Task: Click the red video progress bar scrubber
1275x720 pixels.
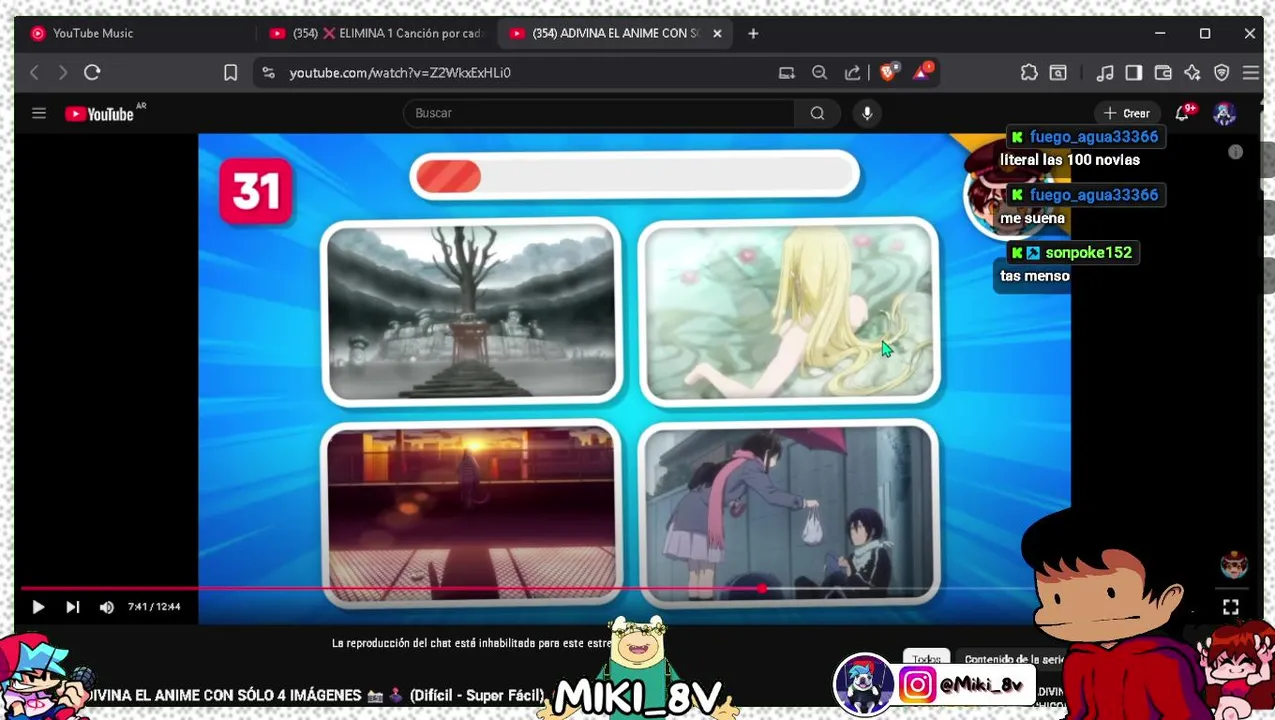Action: [763, 589]
